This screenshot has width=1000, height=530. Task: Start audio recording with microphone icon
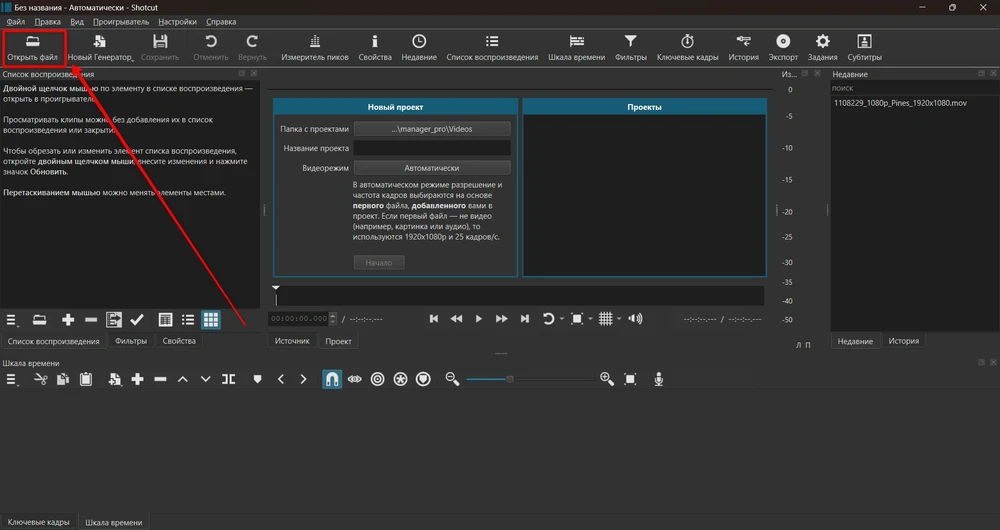coord(659,379)
